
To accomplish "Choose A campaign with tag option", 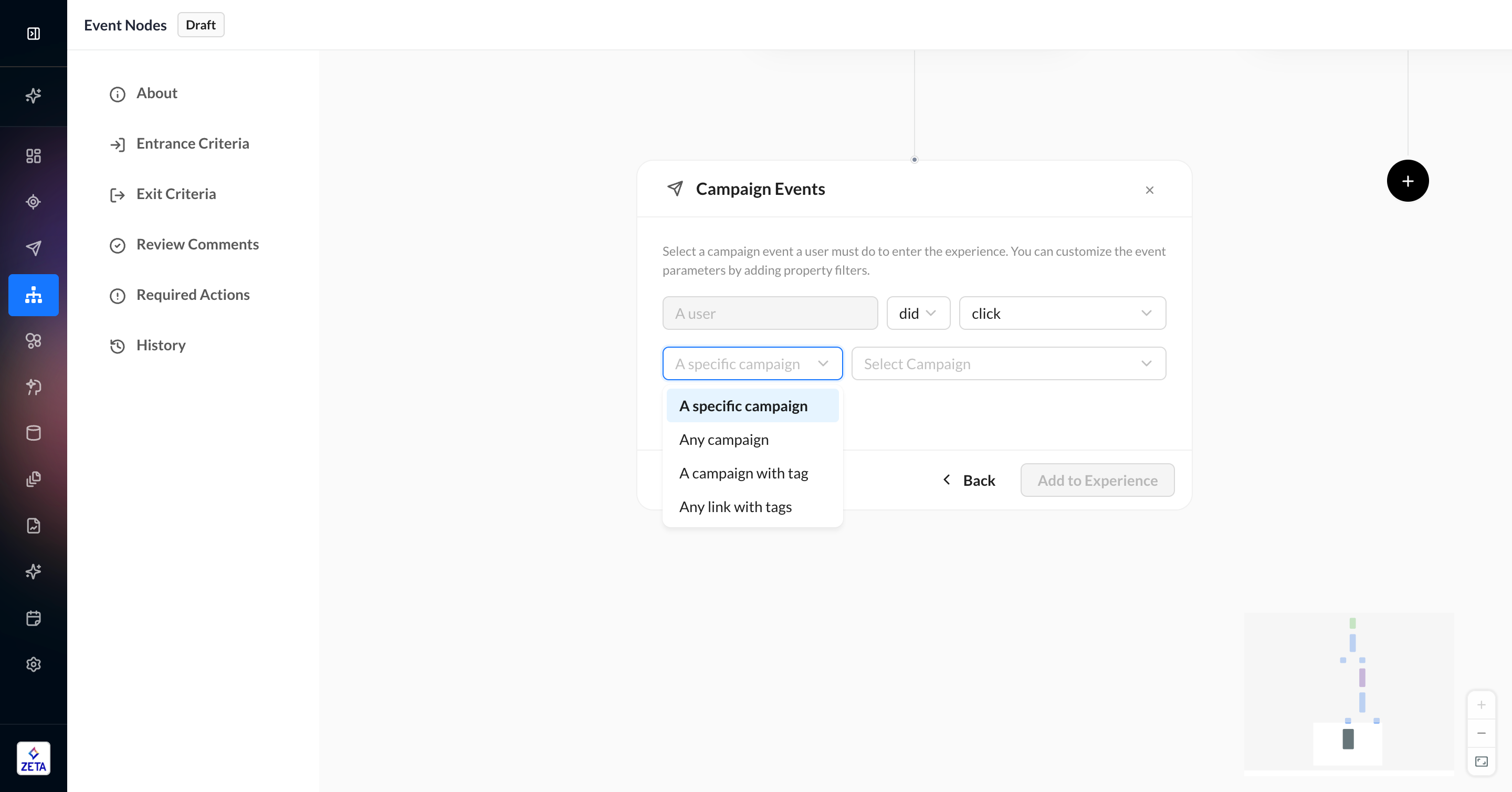I will tap(752, 473).
